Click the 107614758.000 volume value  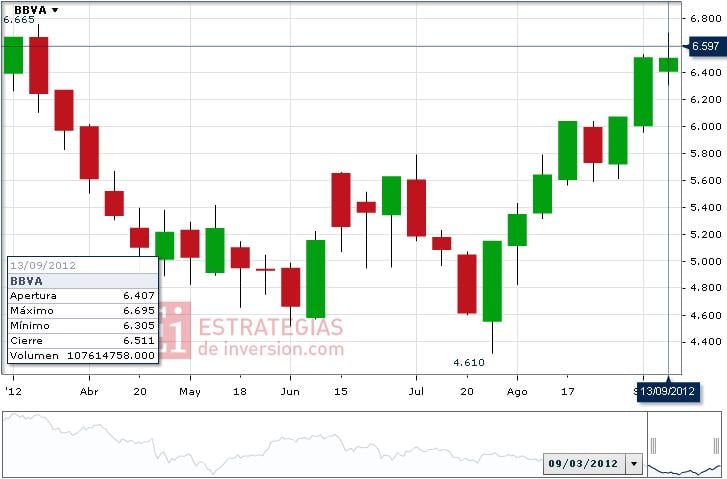click(x=111, y=356)
